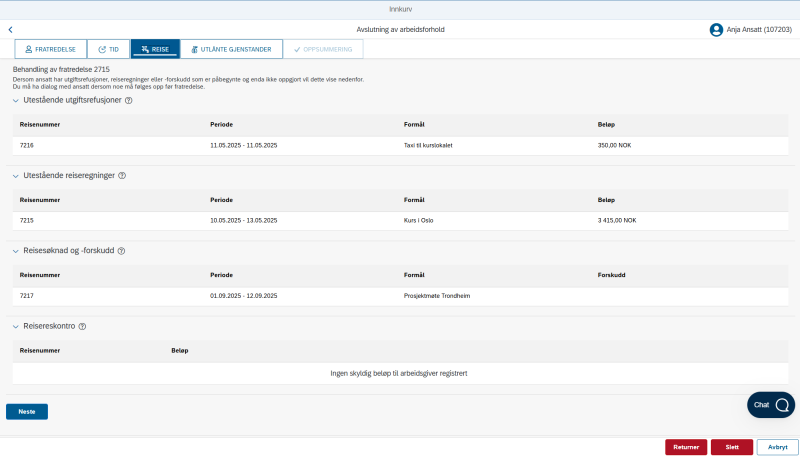
Task: Click period 01.09.2025 - 12.09.2025
Action: [x=244, y=296]
